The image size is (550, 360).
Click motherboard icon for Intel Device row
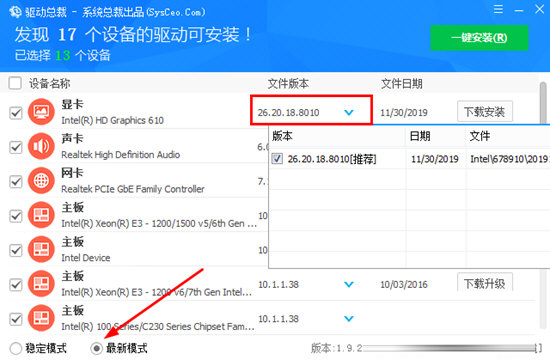[x=41, y=249]
